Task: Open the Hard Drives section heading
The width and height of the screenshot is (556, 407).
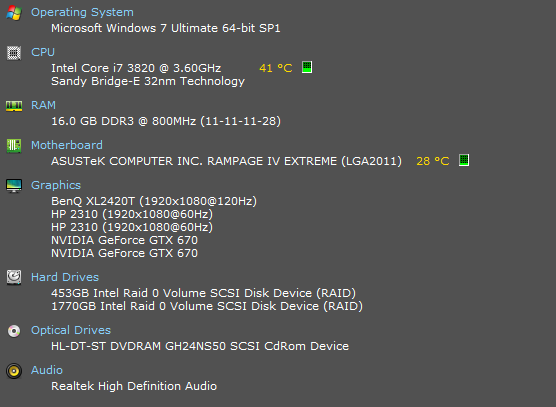Action: pyautogui.click(x=65, y=277)
